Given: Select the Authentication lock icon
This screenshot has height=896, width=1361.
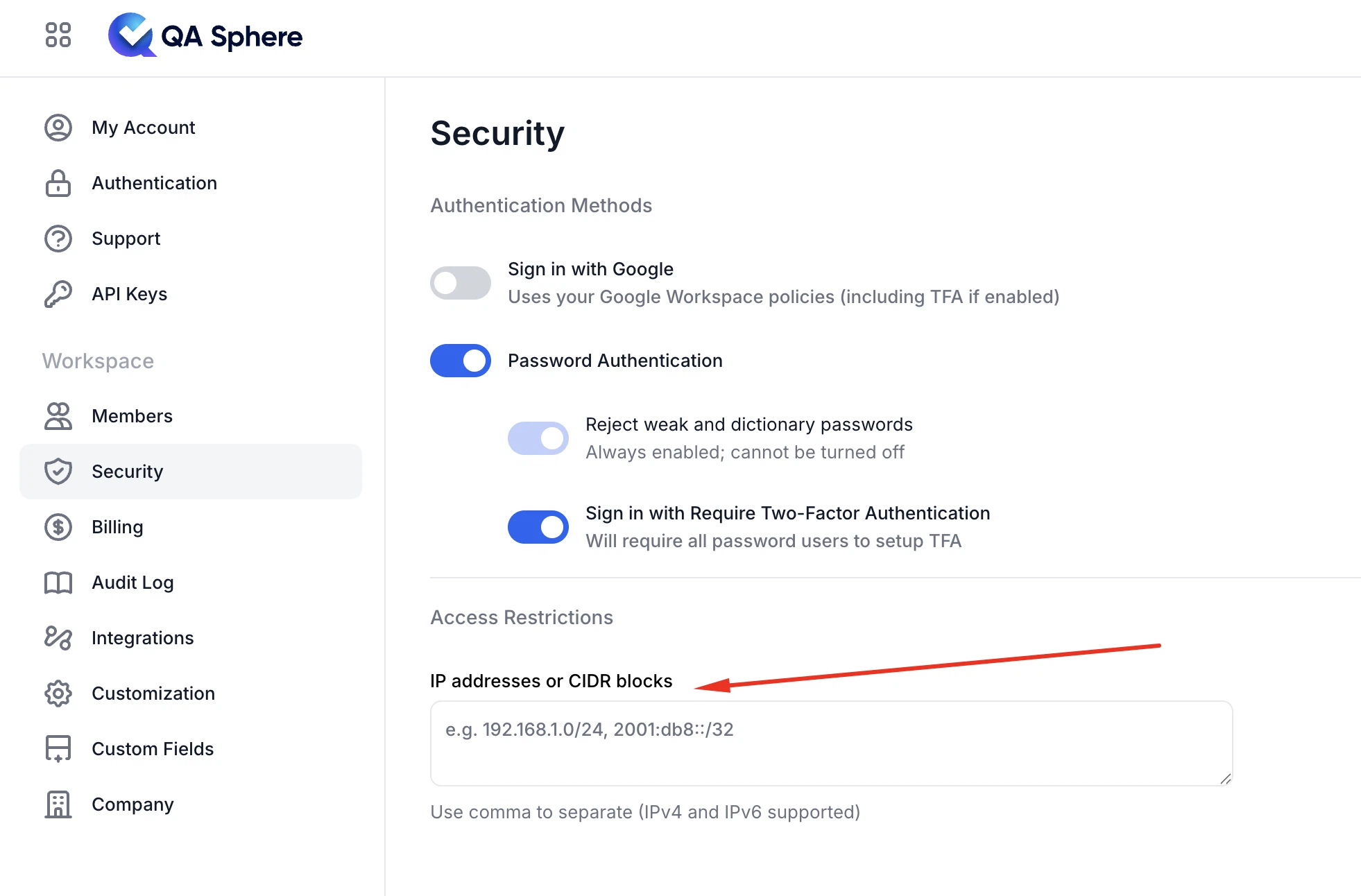Looking at the screenshot, I should [58, 183].
